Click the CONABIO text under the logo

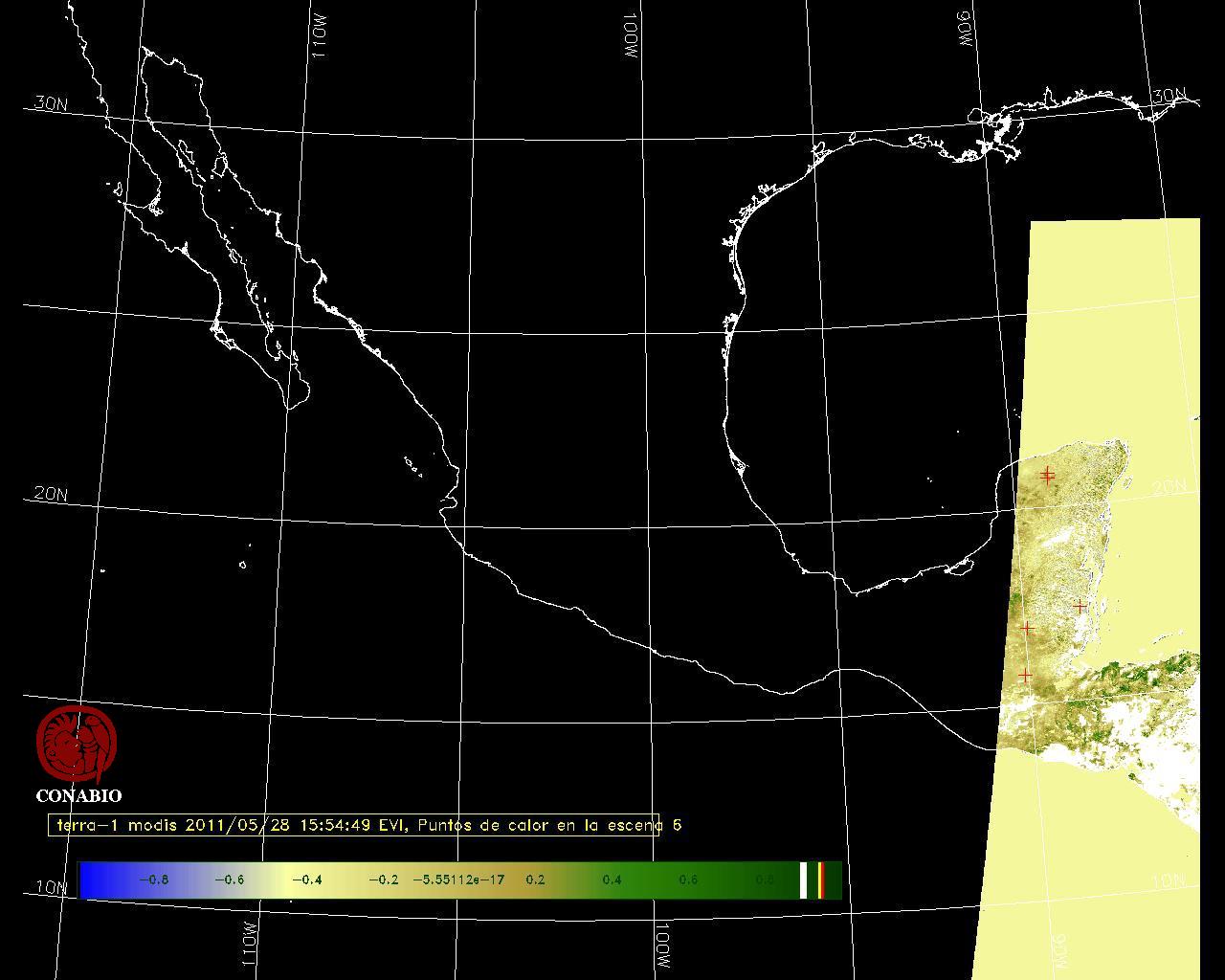(78, 796)
